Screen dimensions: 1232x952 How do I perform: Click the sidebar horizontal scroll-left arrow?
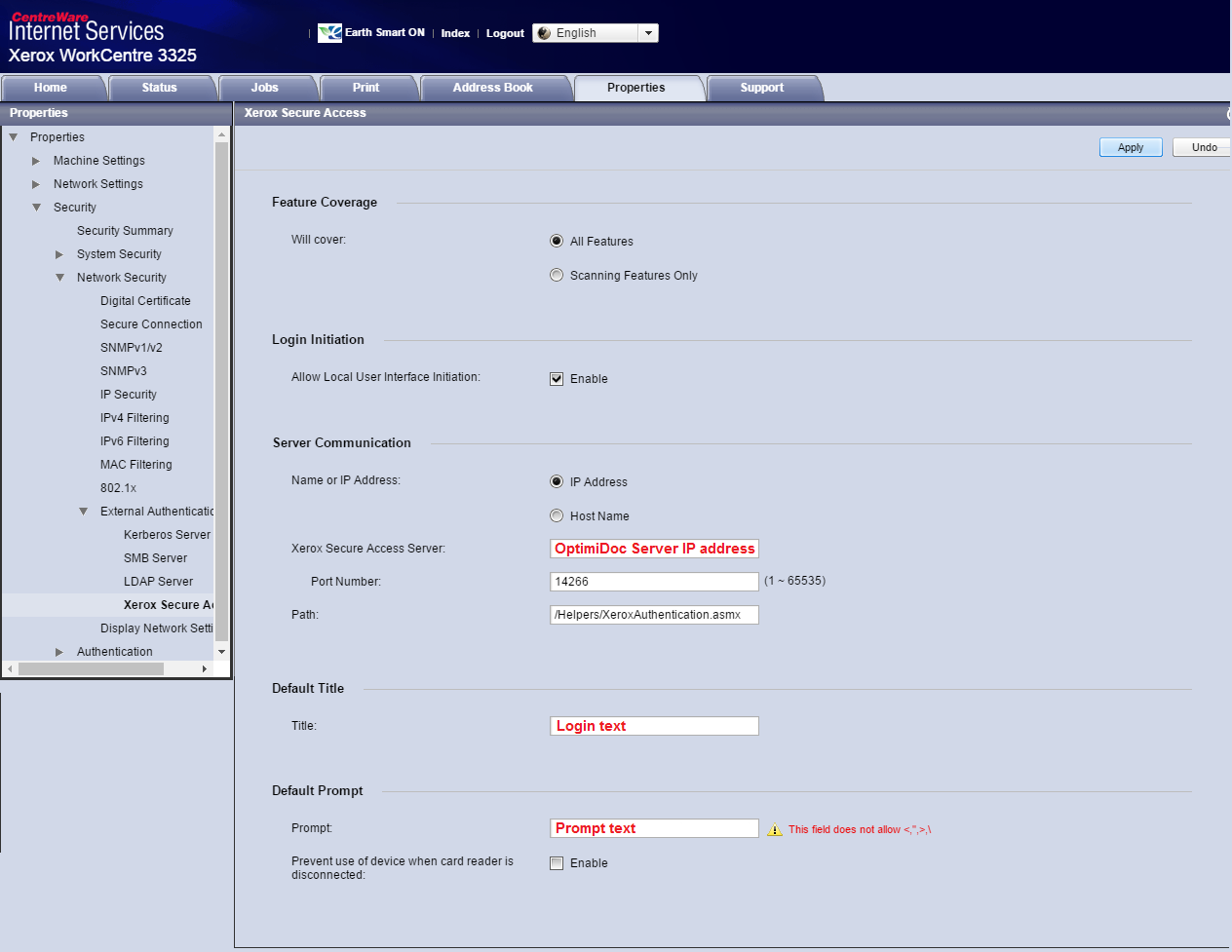coord(10,668)
